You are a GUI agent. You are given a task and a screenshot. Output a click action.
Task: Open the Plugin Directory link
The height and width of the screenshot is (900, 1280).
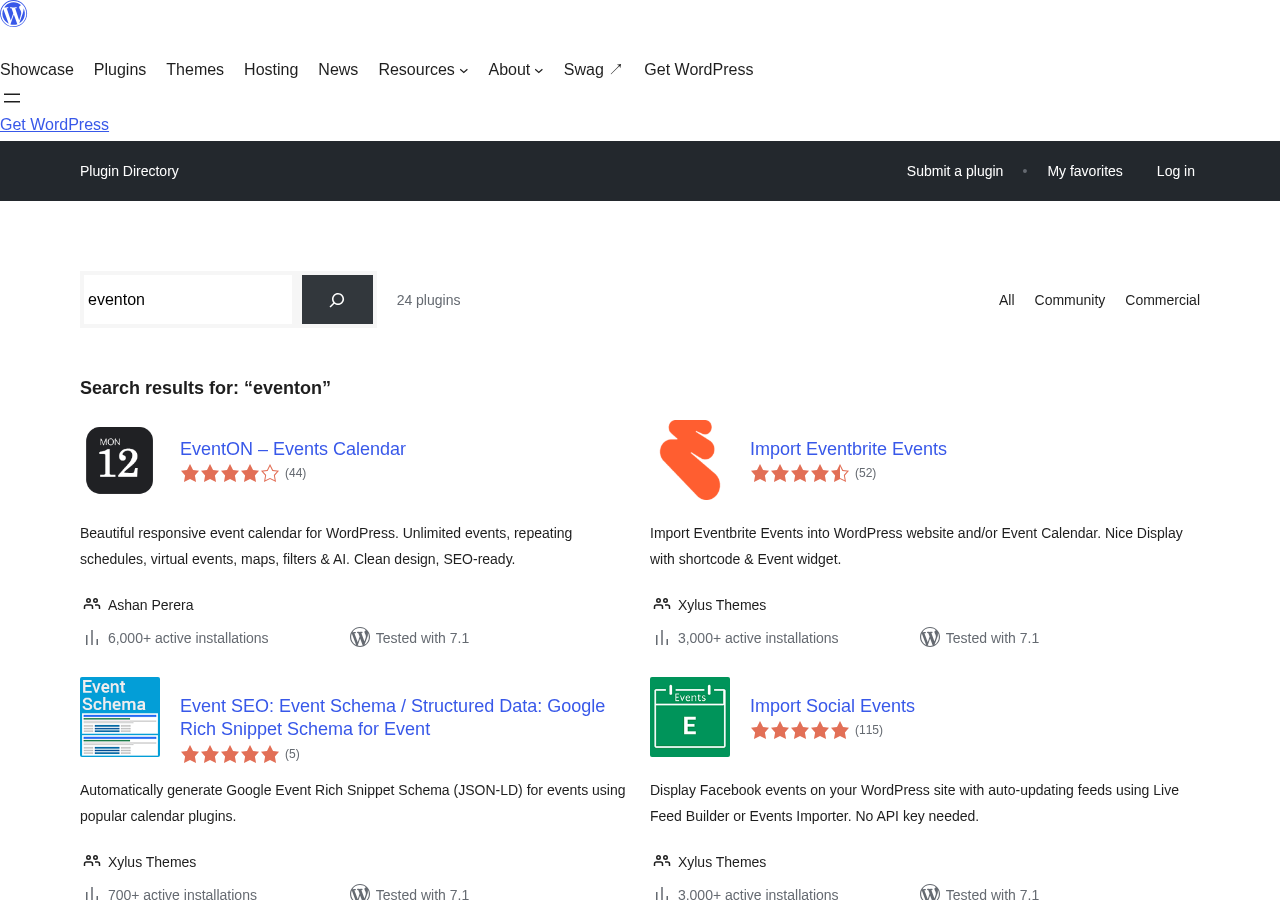(x=129, y=171)
